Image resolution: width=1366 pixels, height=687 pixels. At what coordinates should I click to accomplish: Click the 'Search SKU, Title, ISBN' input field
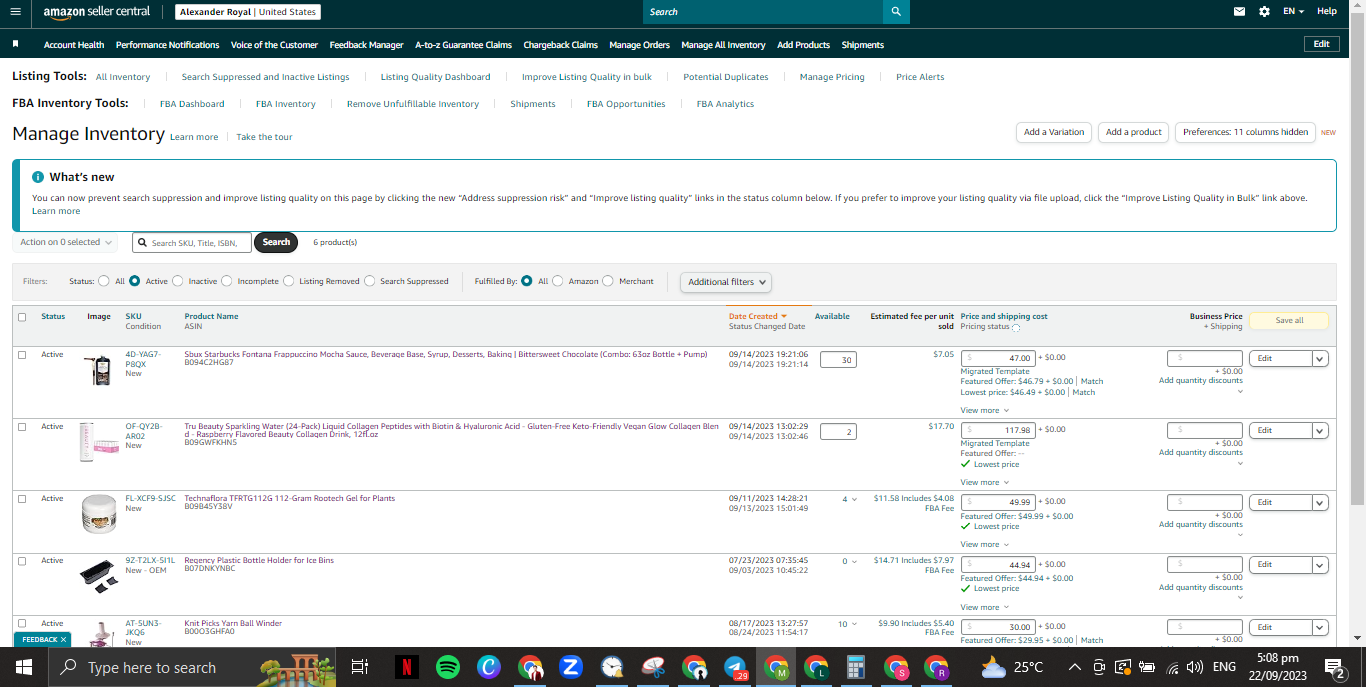click(192, 242)
